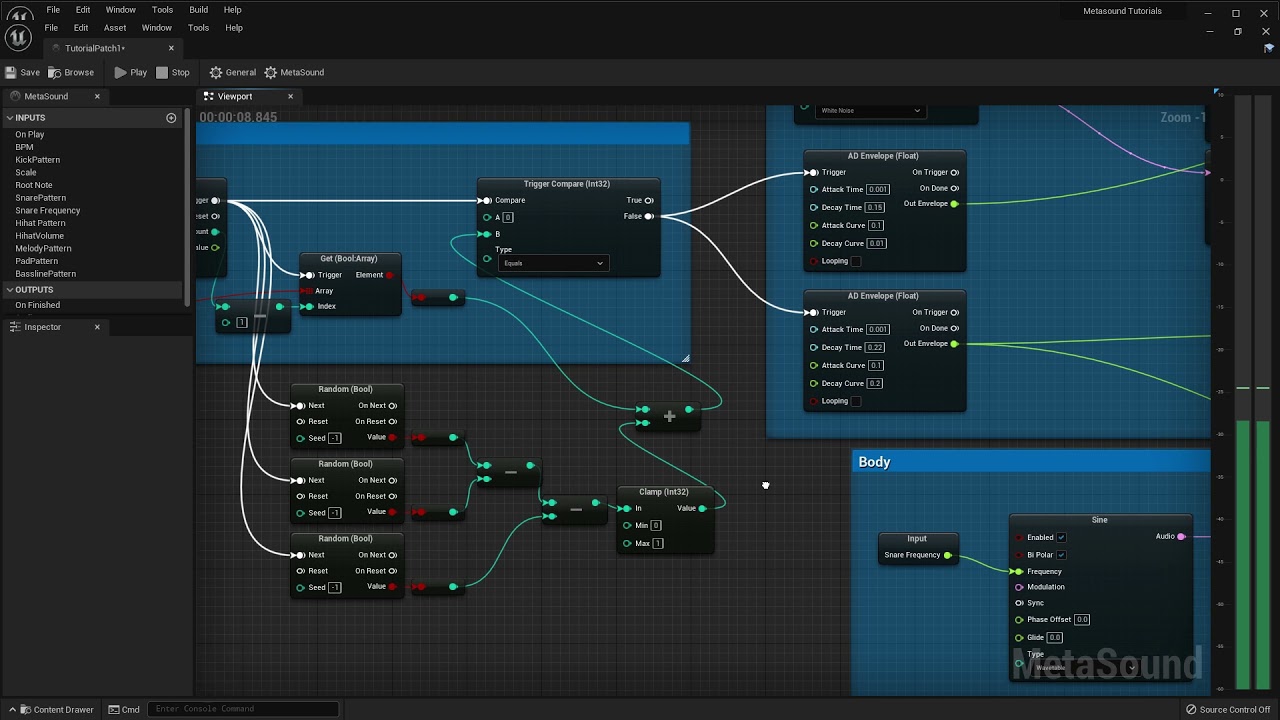Select the KickPattern input
The width and height of the screenshot is (1280, 720).
[38, 160]
